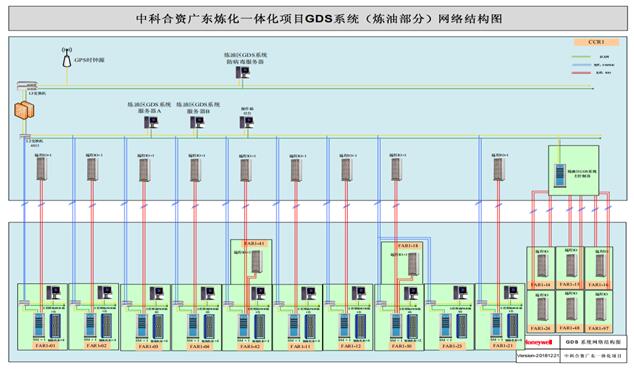
Task: Click the blue line sample in legend
Action: point(581,65)
